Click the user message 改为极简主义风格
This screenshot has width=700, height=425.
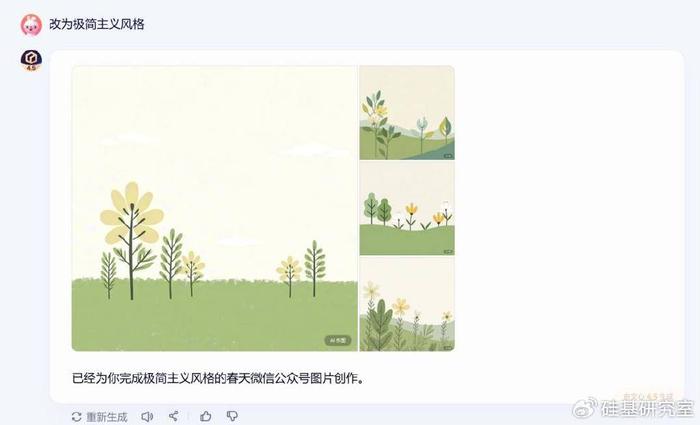(x=97, y=24)
